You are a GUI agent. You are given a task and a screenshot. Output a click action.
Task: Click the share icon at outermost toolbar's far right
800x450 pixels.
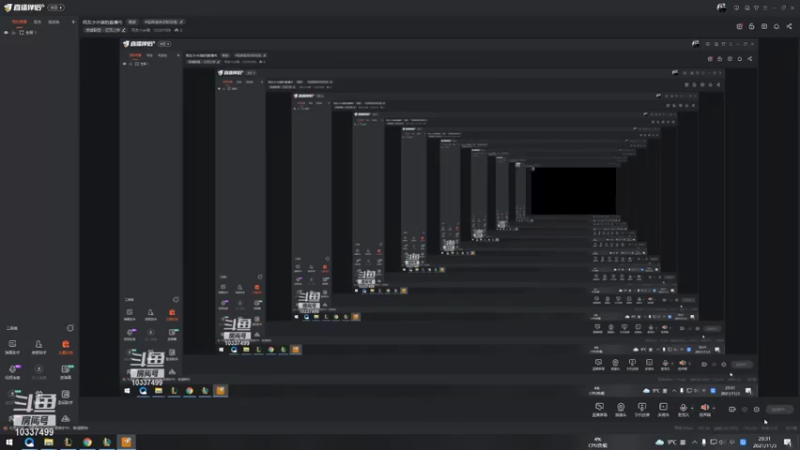789,27
